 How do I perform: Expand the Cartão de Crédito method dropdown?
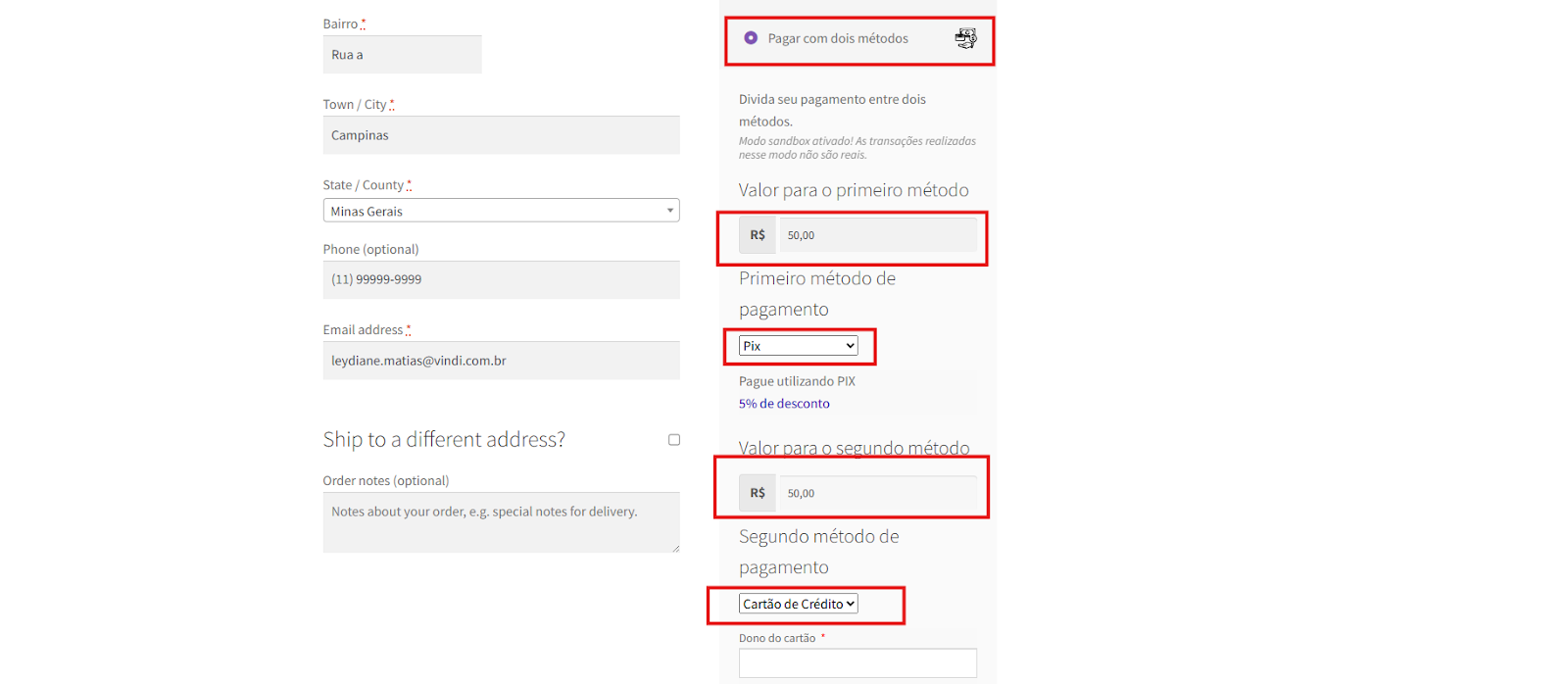click(x=799, y=604)
